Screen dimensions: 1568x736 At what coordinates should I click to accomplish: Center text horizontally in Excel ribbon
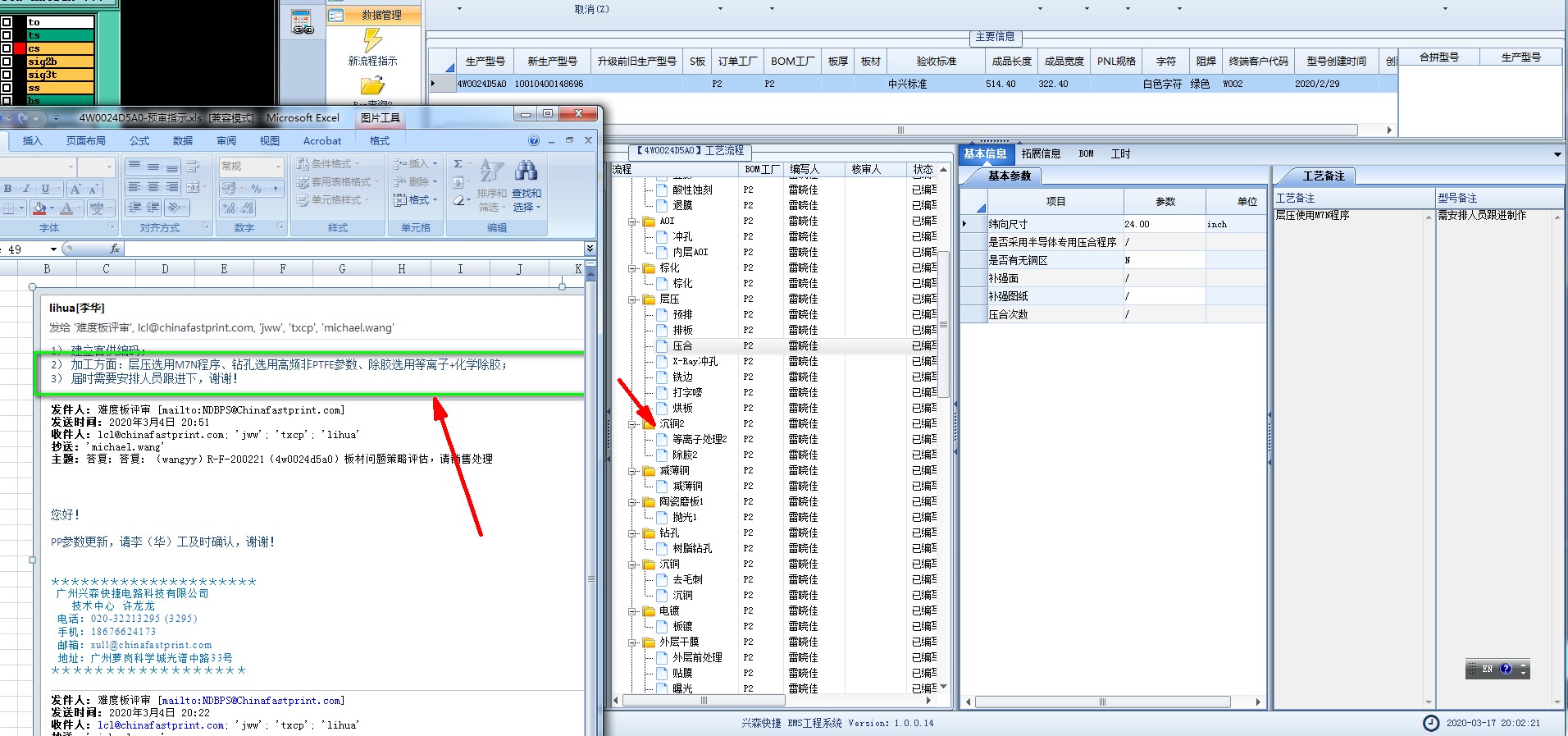[153, 187]
